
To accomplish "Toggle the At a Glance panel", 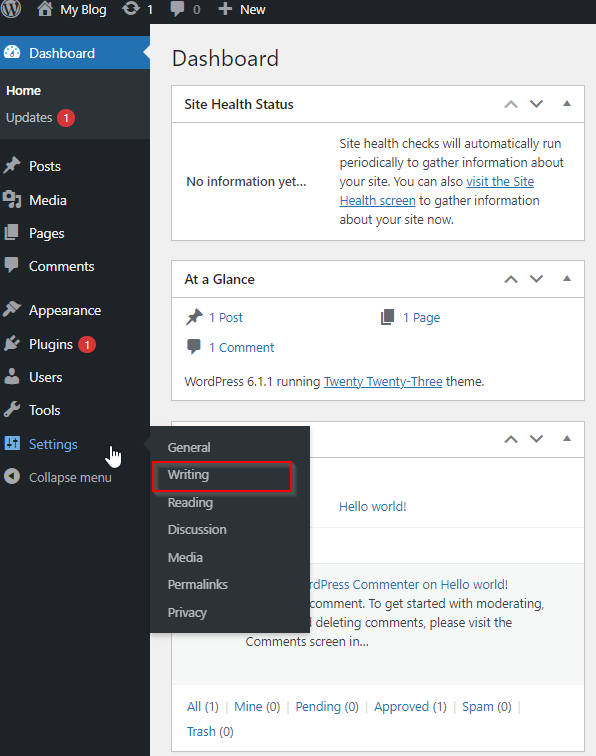I will pos(567,278).
